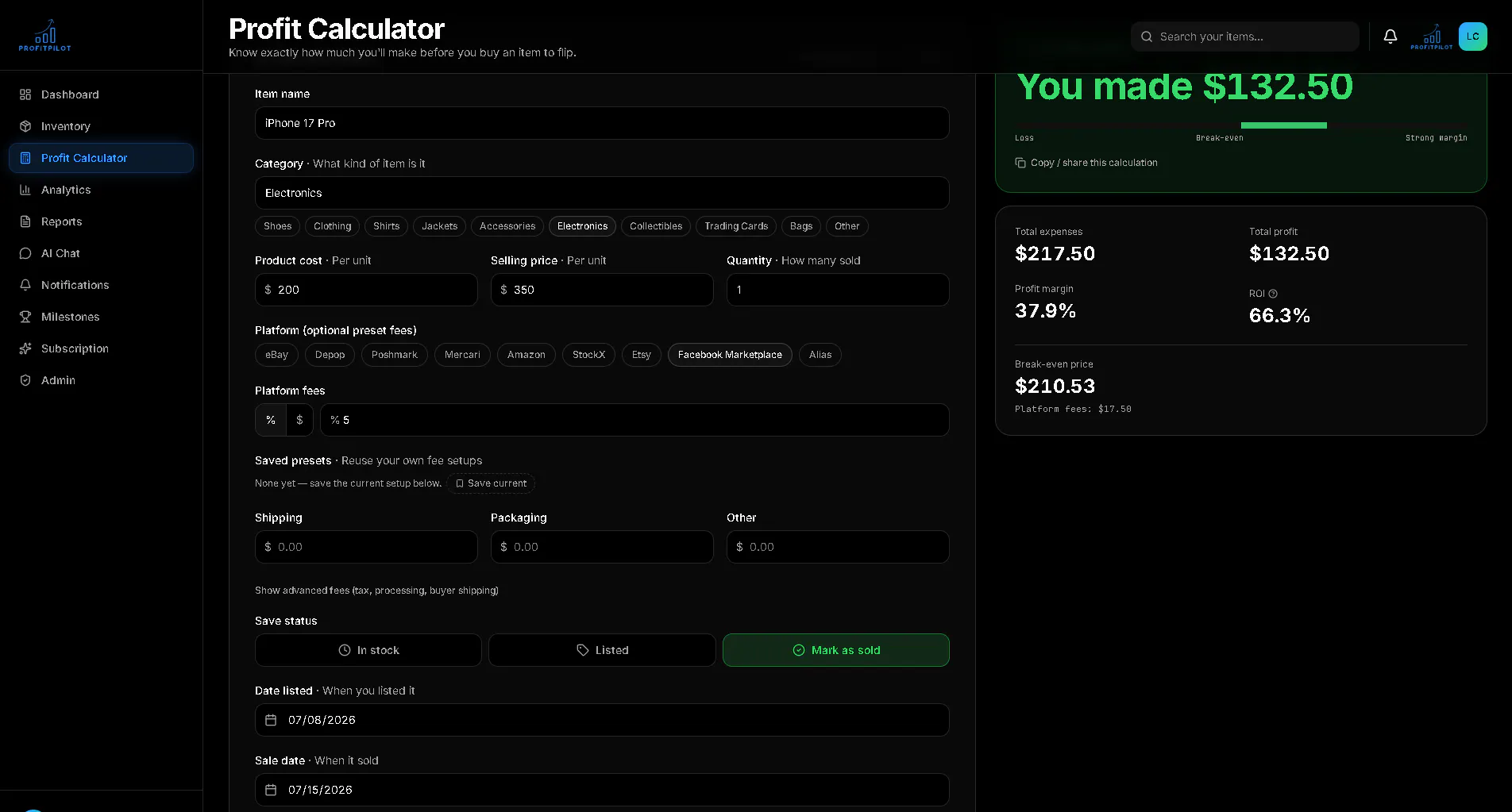Open the Sale date picker field
The height and width of the screenshot is (812, 1512).
[x=602, y=790]
